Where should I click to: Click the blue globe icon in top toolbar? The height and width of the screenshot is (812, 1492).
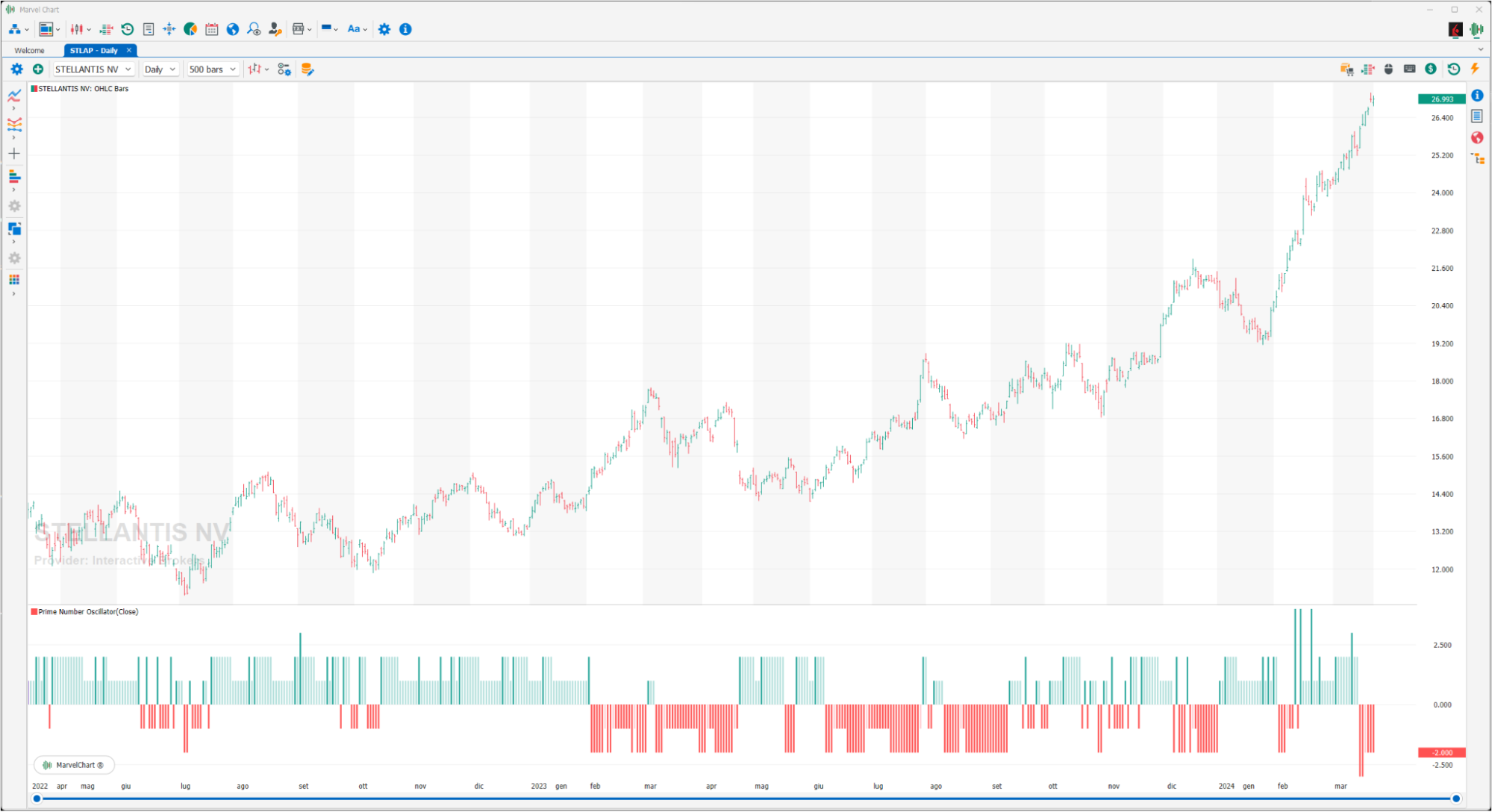pos(233,29)
